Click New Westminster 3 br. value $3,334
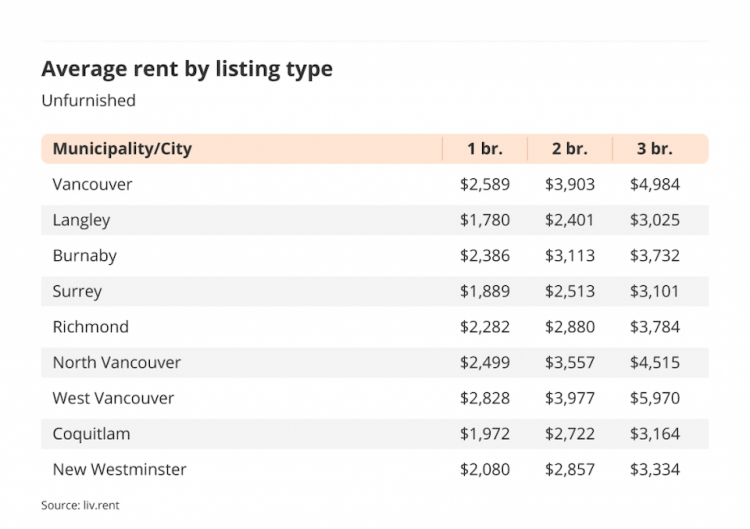This screenshot has height=529, width=750. 655,469
